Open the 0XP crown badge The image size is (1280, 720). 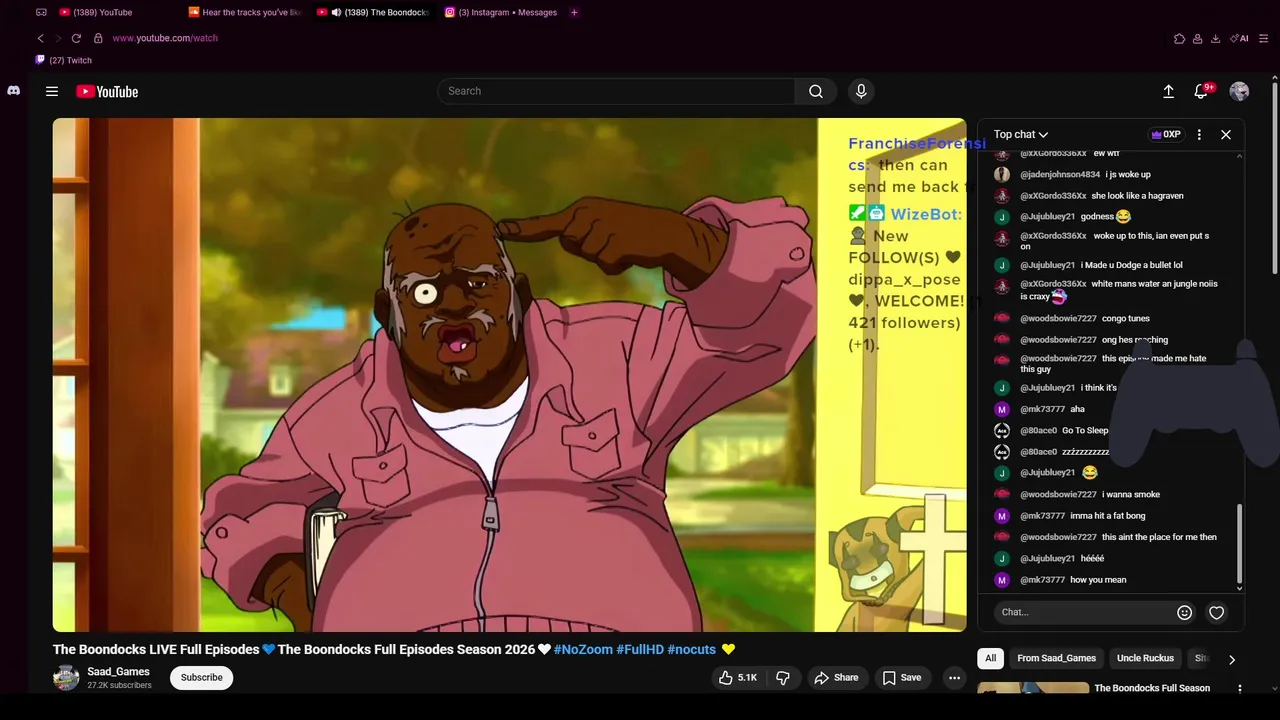[x=1166, y=134]
